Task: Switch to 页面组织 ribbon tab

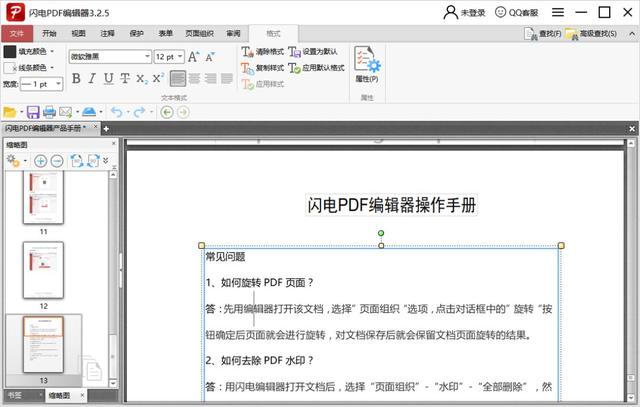Action: 199,33
